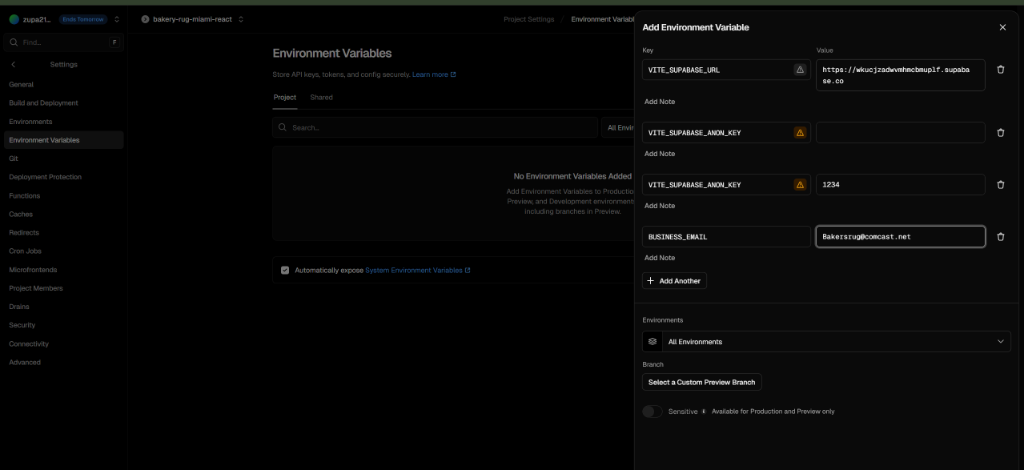
Task: Open Build and Deployment settings
Action: tap(43, 103)
